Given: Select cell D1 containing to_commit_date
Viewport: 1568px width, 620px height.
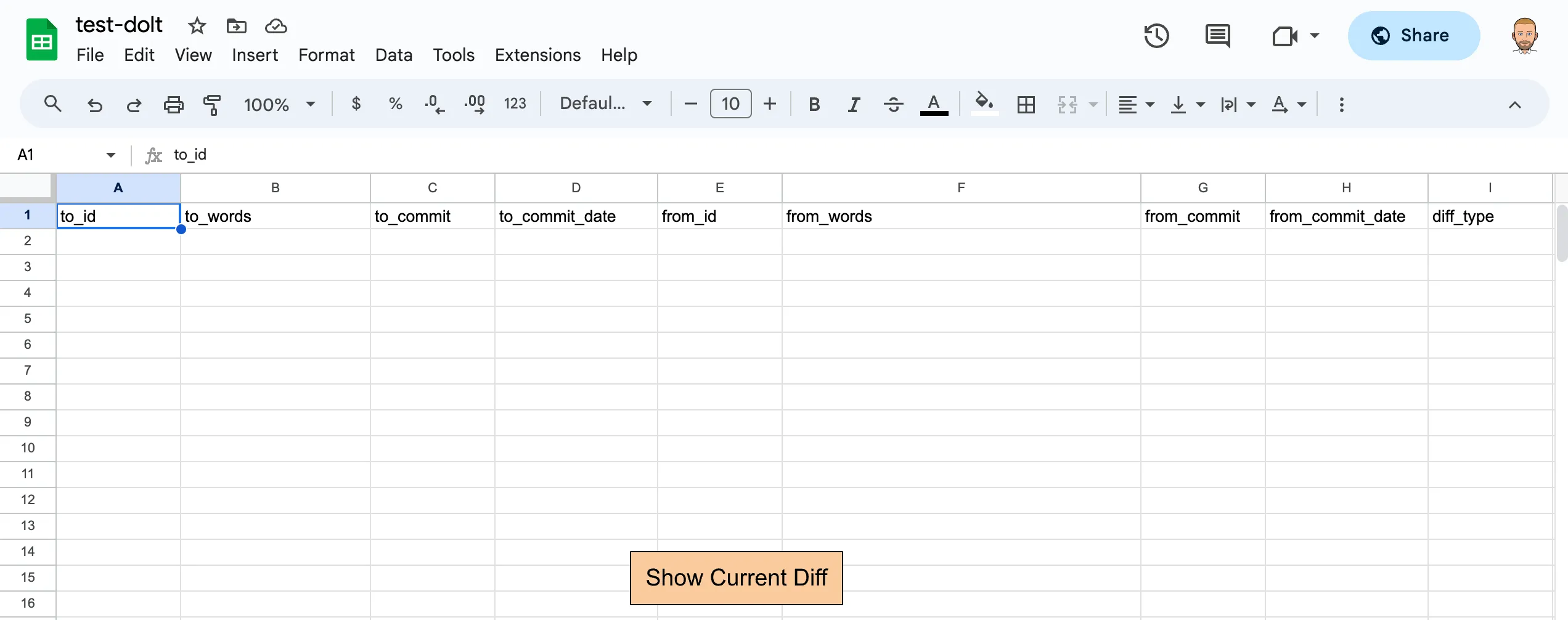Looking at the screenshot, I should click(575, 216).
